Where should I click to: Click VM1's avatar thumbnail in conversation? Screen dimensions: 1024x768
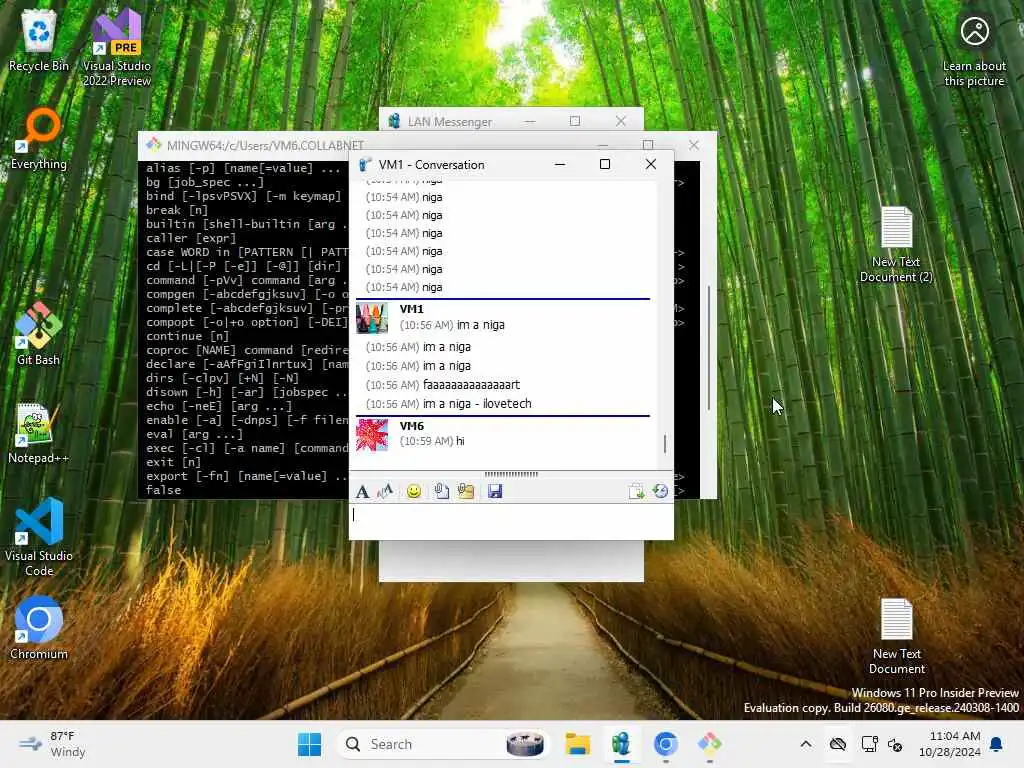[372, 318]
